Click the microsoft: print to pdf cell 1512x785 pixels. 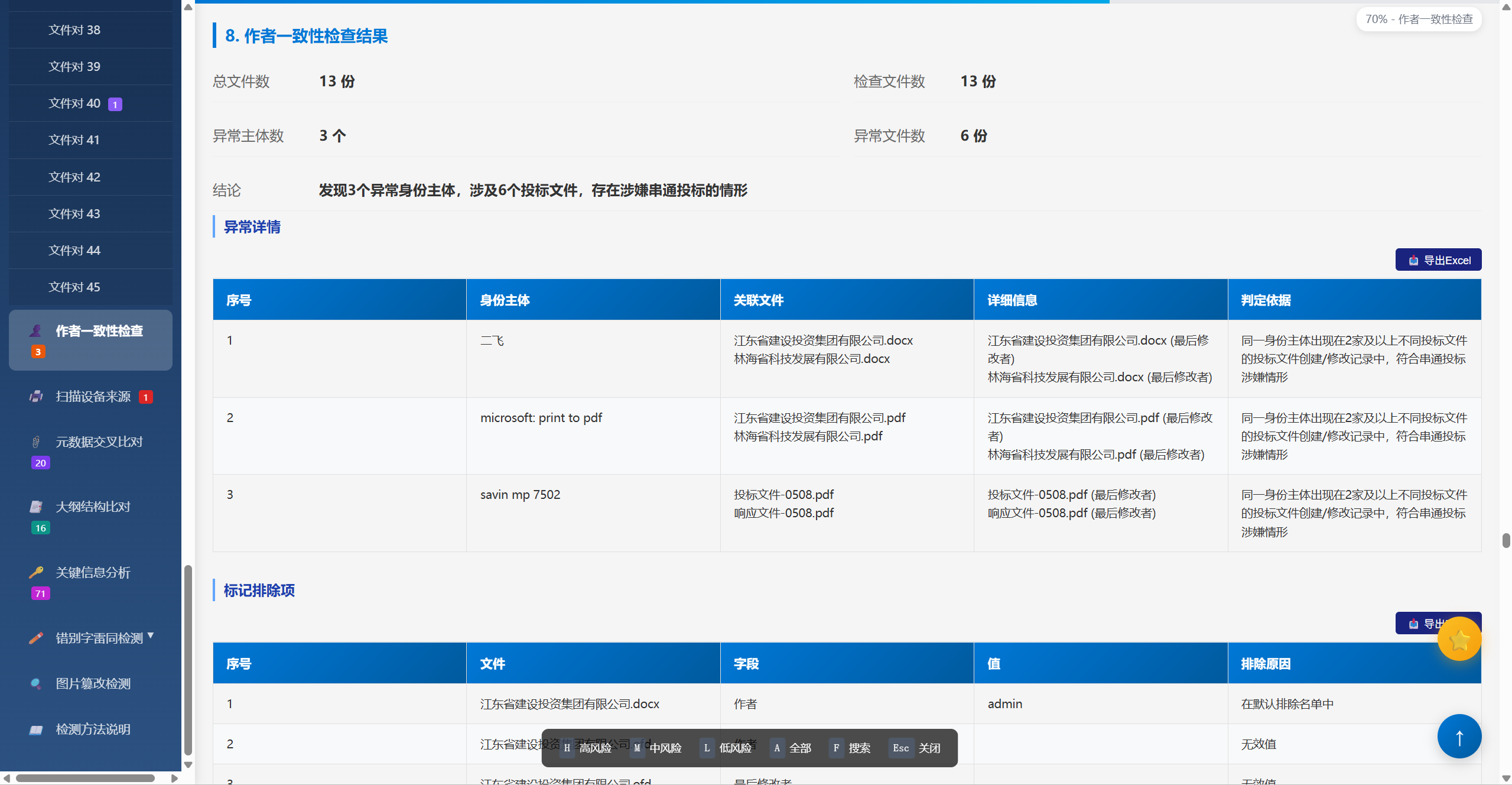click(x=593, y=436)
